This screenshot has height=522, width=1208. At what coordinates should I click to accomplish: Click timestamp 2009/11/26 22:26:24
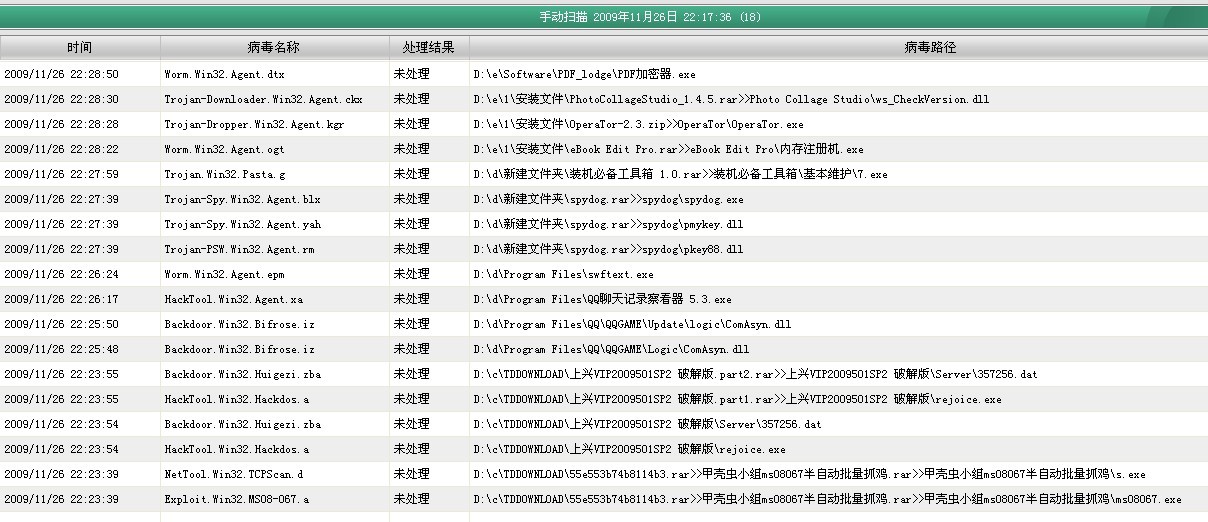coord(61,274)
